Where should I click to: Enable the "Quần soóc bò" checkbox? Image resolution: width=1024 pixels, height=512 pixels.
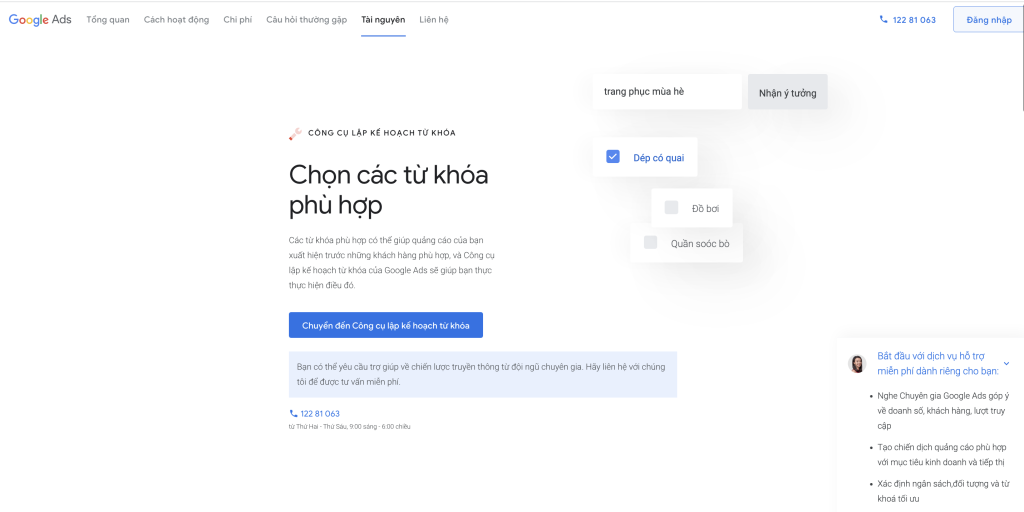click(650, 243)
